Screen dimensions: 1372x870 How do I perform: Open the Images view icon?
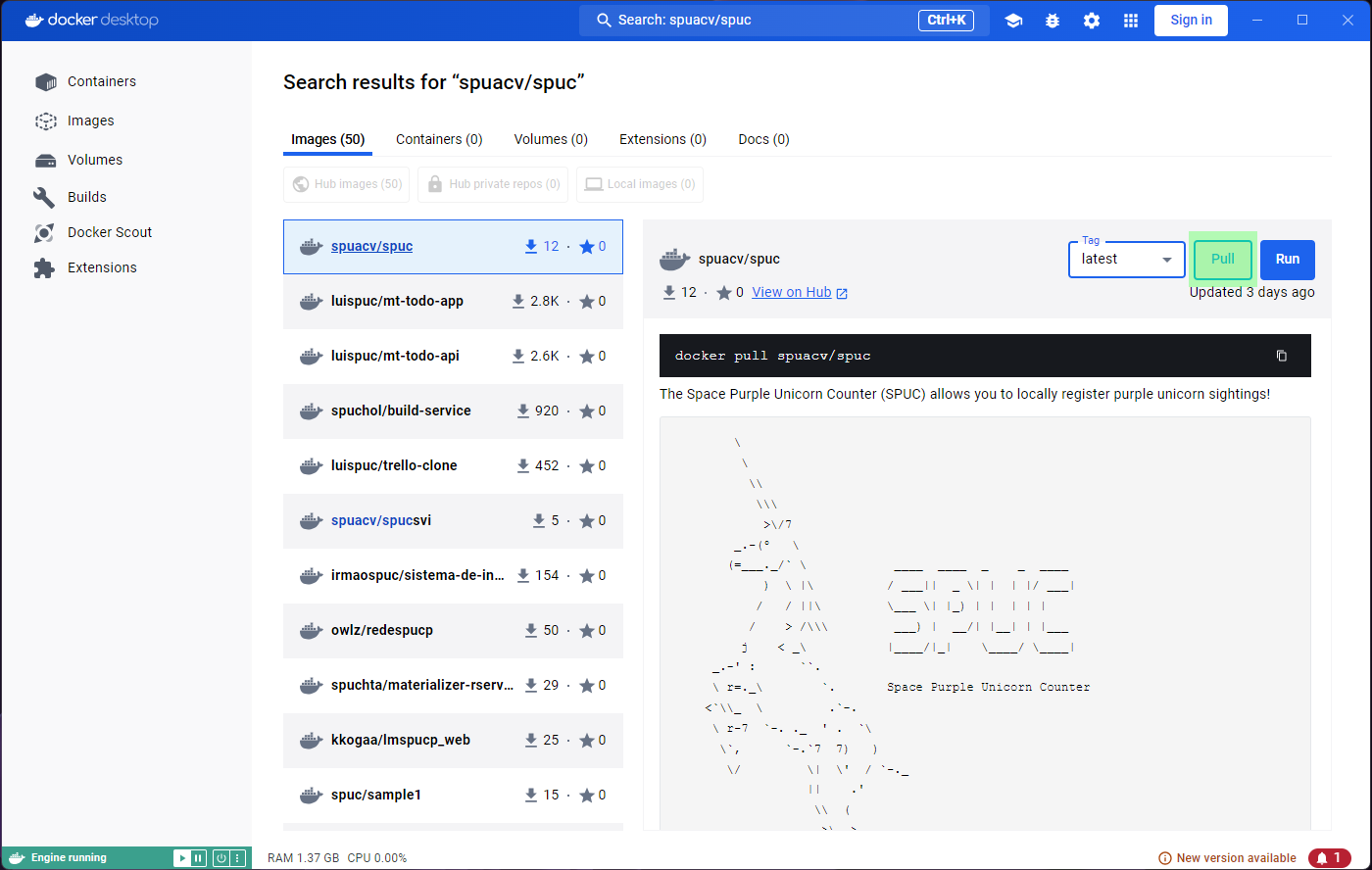pyautogui.click(x=45, y=121)
